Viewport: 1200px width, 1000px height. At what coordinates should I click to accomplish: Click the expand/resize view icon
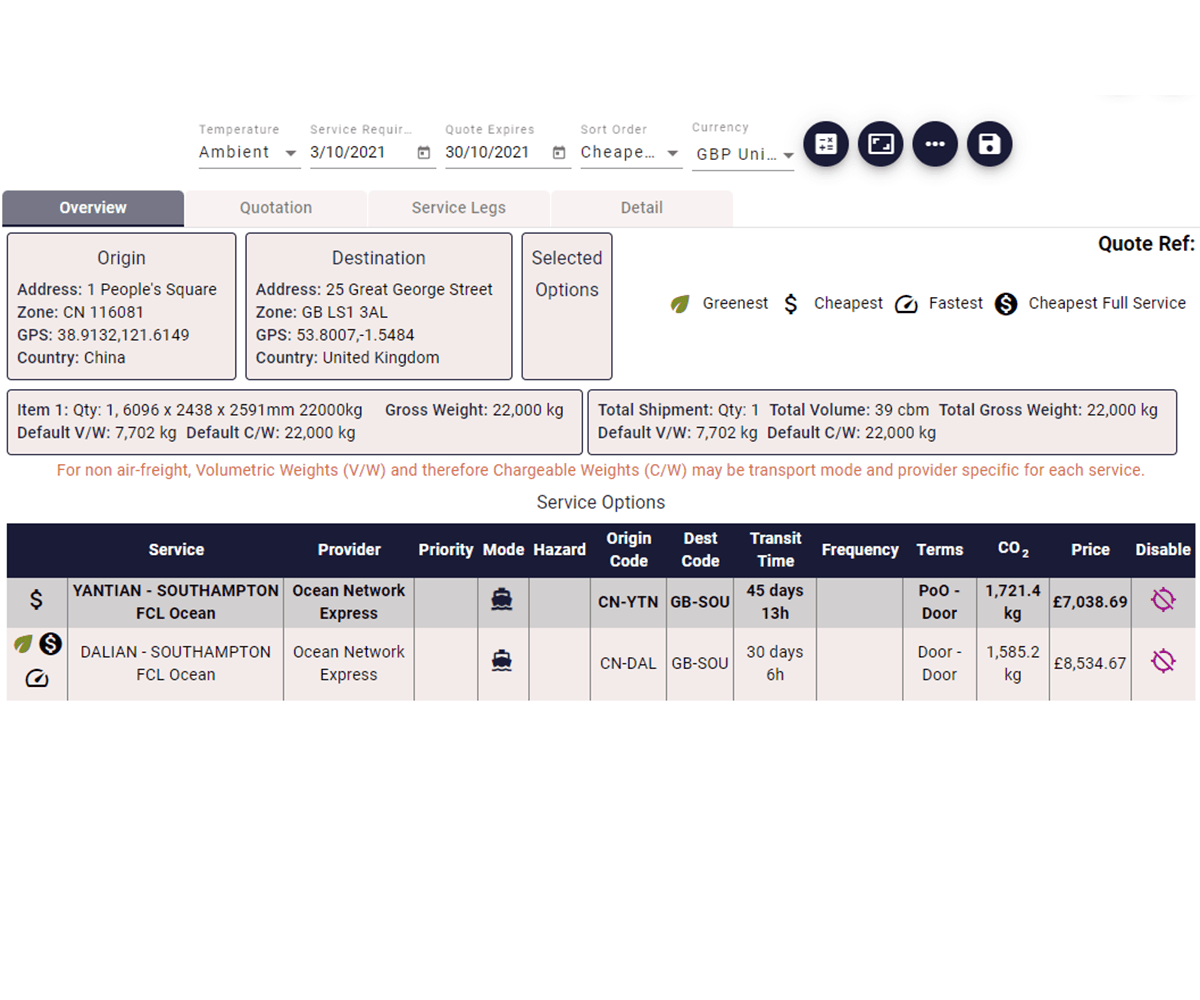tap(880, 144)
